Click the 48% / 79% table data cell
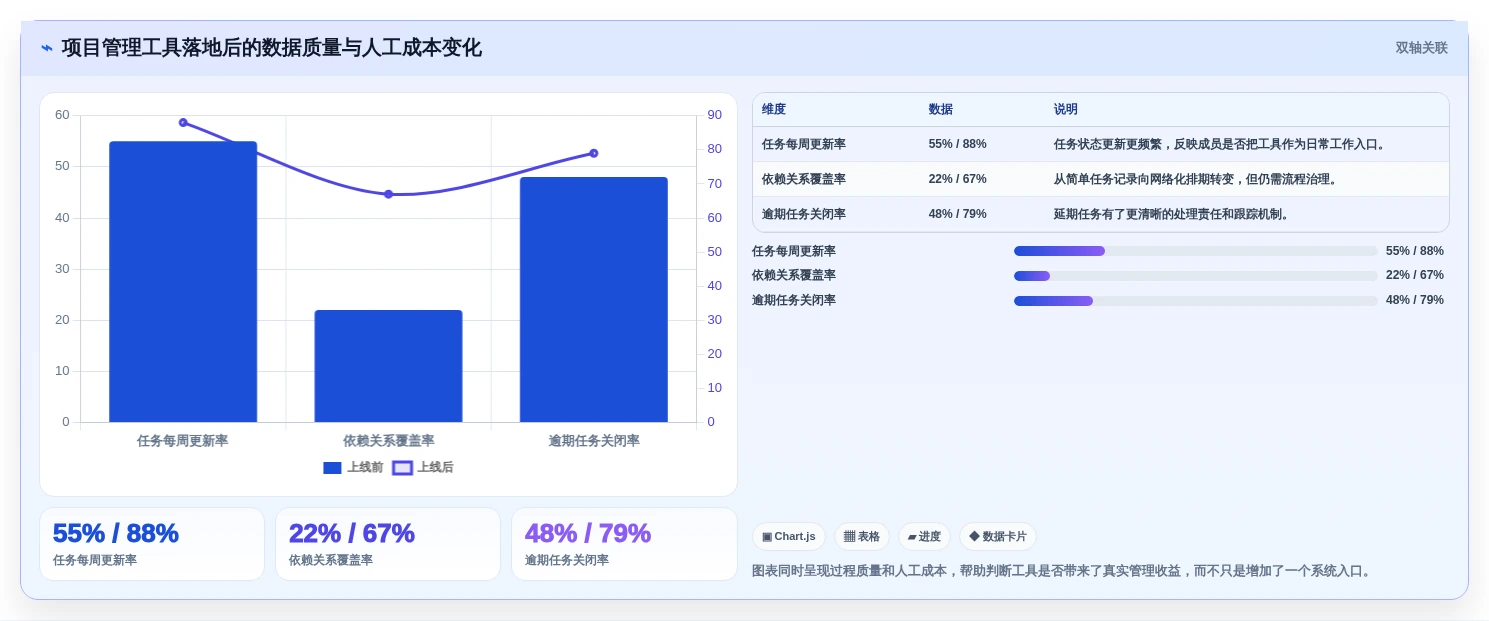Viewport: 1489px width, 621px height. (957, 214)
